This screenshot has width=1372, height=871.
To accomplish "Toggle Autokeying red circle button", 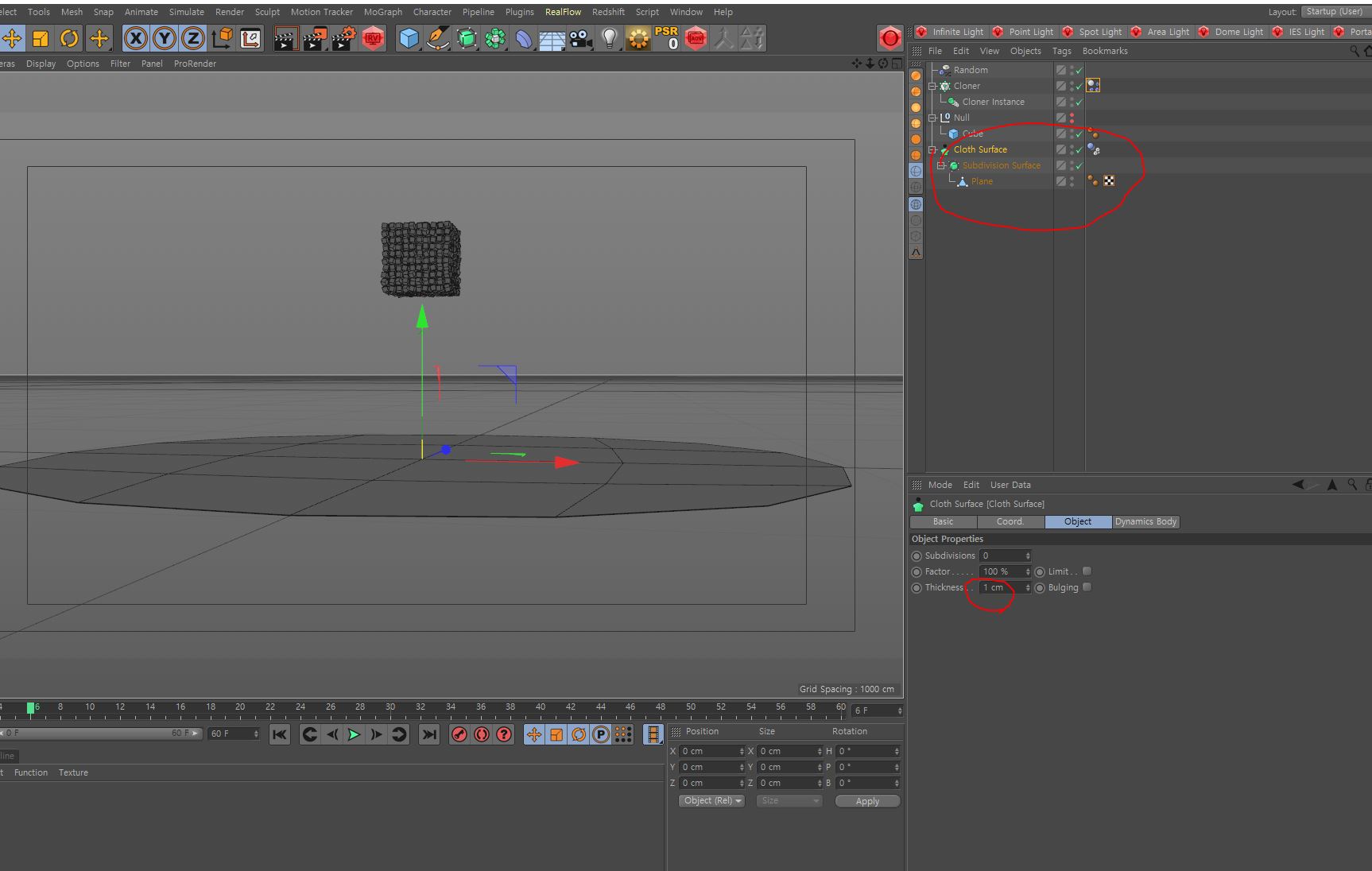I will (482, 734).
